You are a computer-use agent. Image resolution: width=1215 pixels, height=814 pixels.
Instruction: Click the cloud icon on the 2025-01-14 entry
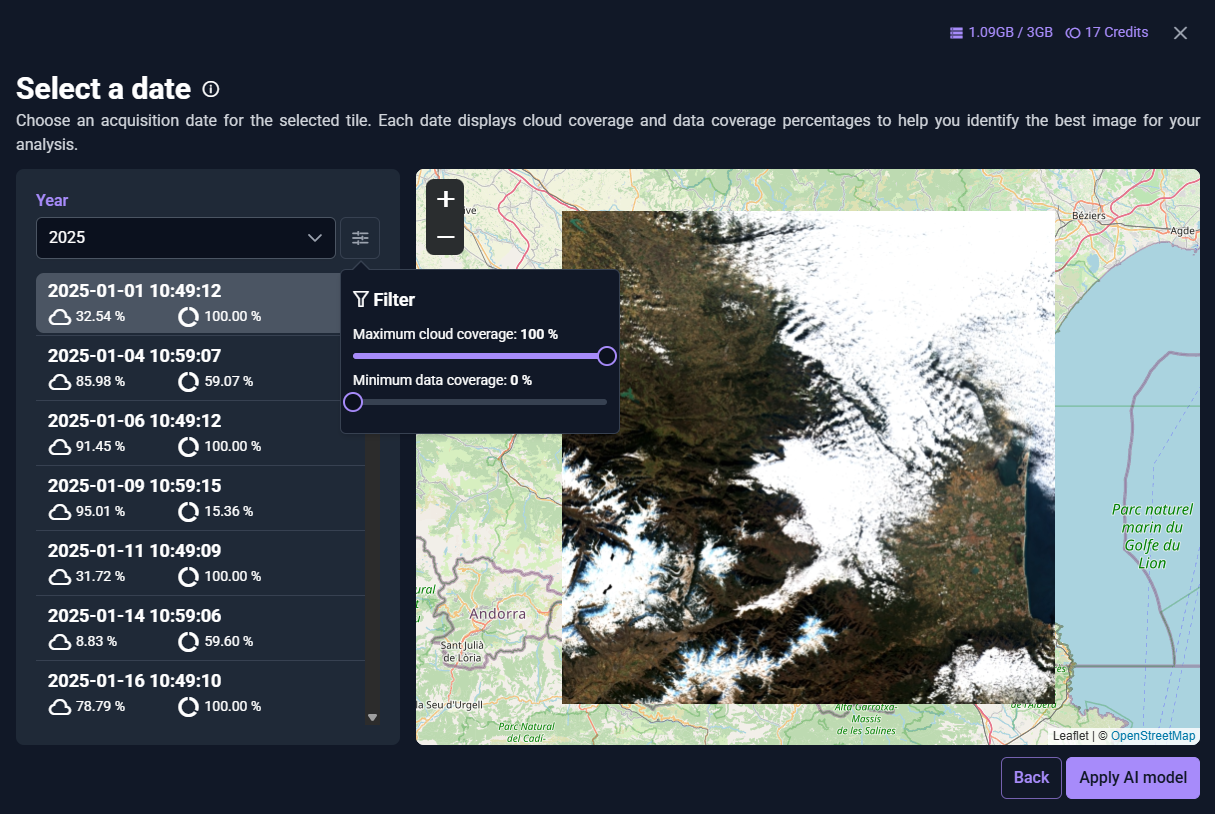59,641
